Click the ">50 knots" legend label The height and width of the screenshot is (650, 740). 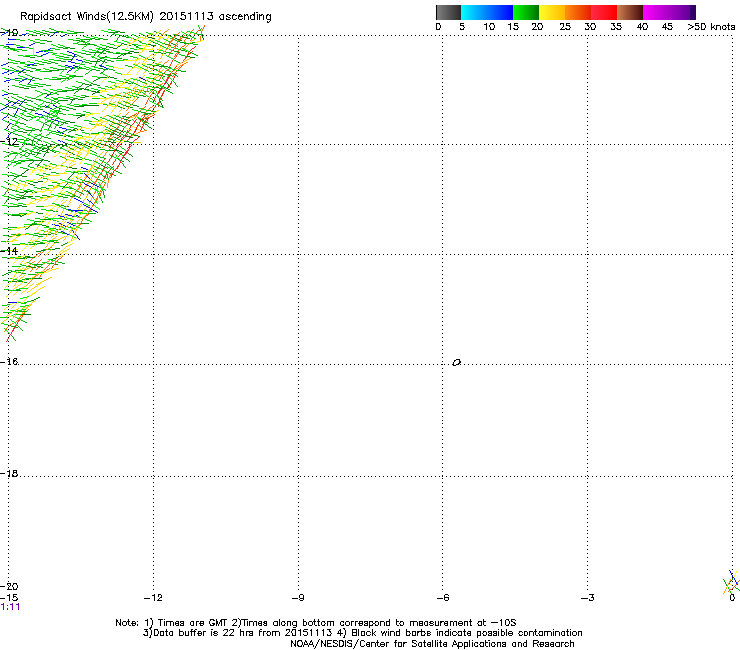[711, 27]
